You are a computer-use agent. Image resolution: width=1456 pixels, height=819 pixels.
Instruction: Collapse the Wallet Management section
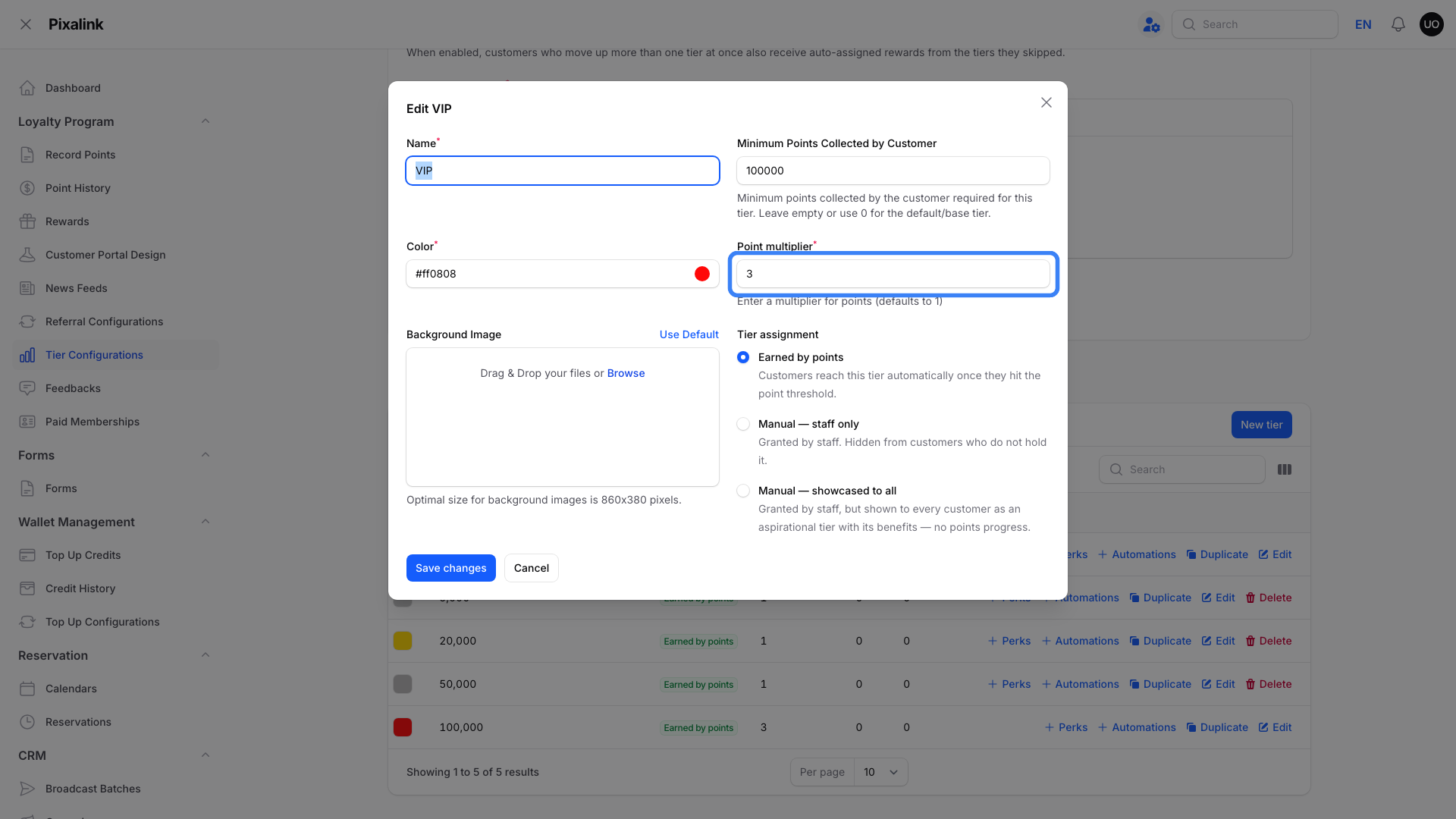pos(206,522)
